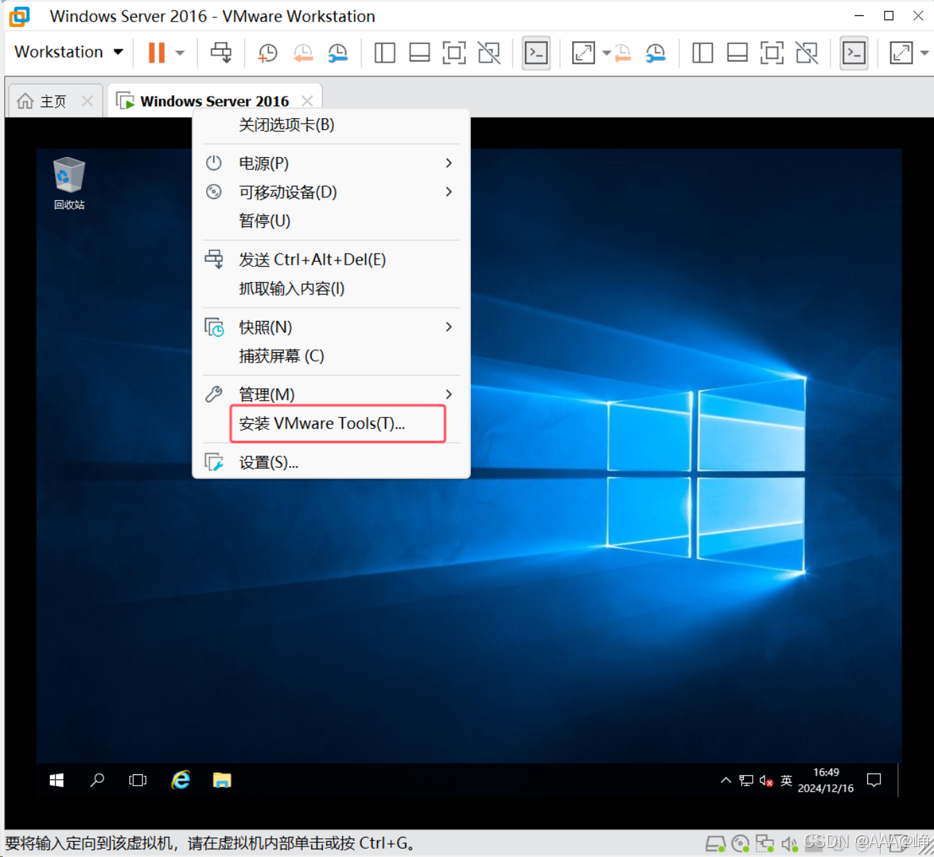934x857 pixels.
Task: Click the snapshot icon beside 快照(N)
Action: tap(214, 327)
